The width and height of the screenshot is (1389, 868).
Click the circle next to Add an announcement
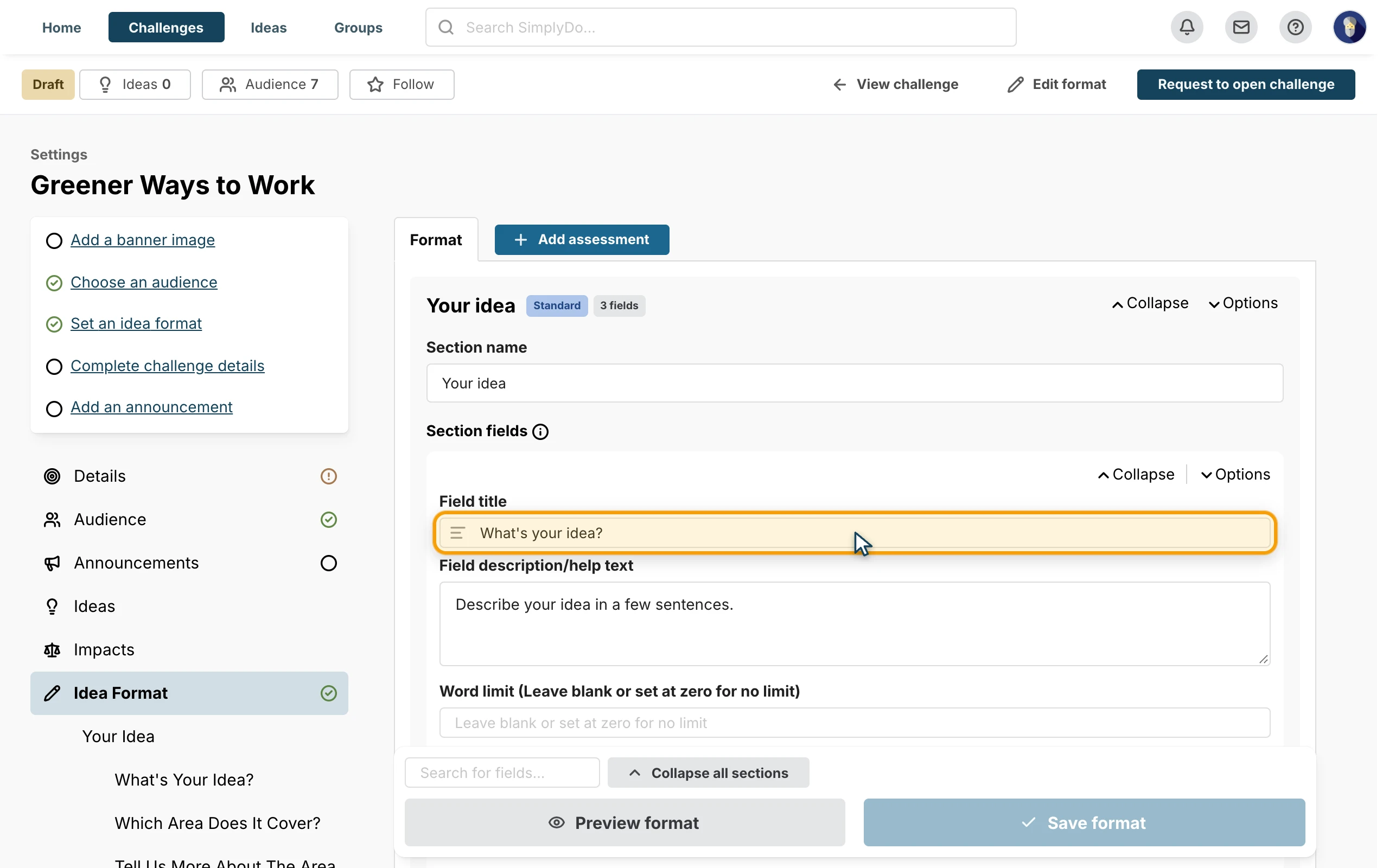click(54, 409)
